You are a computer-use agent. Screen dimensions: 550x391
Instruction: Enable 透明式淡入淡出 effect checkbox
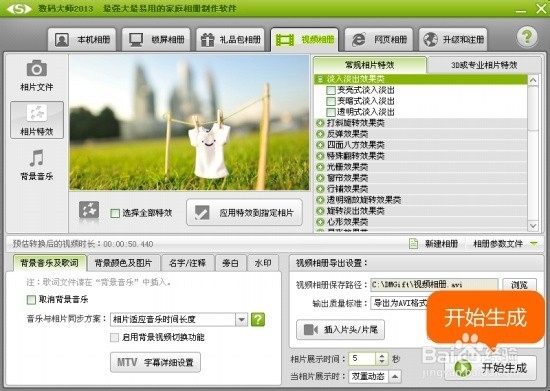click(x=331, y=112)
